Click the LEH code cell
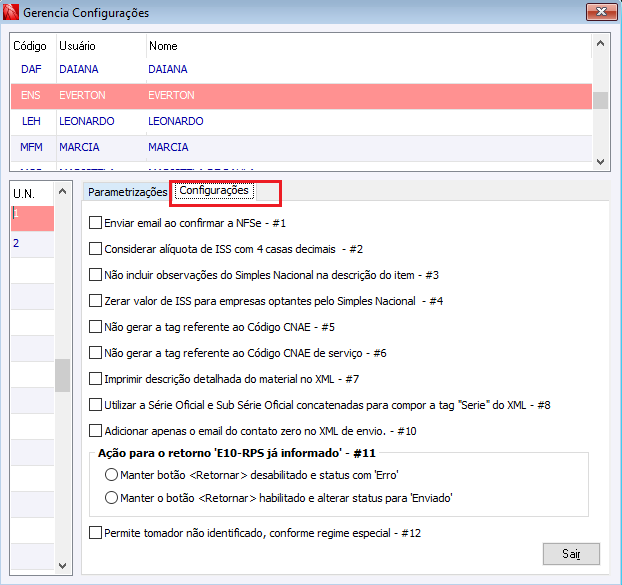The width and height of the screenshot is (622, 585). [x=31, y=121]
